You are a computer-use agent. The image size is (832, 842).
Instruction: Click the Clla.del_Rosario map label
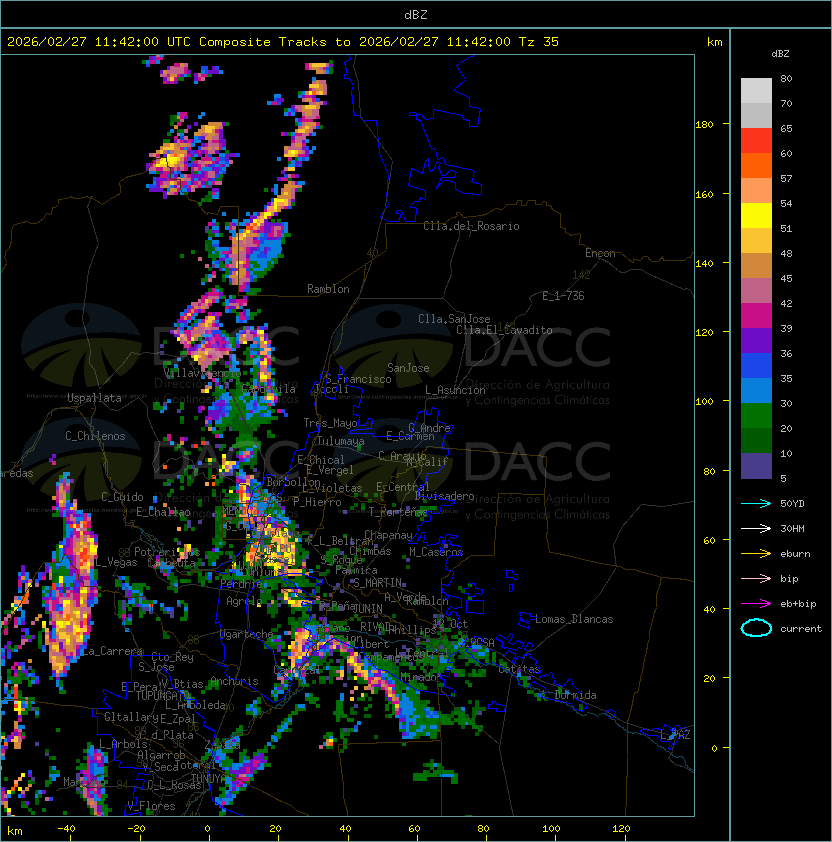pos(471,226)
